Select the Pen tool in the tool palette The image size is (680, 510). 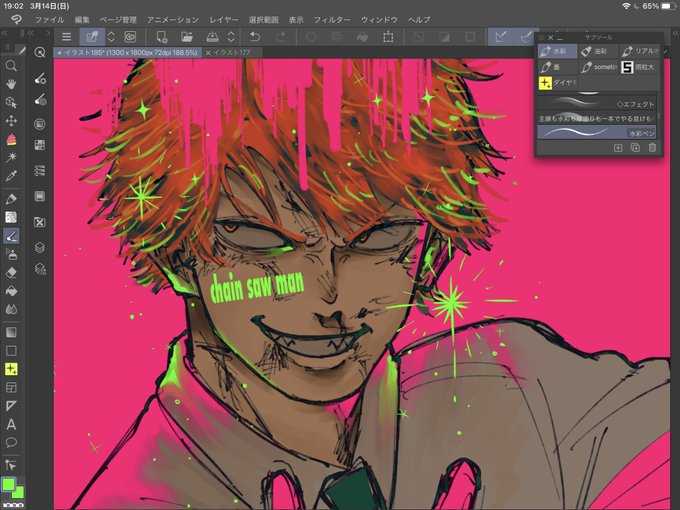tap(11, 199)
